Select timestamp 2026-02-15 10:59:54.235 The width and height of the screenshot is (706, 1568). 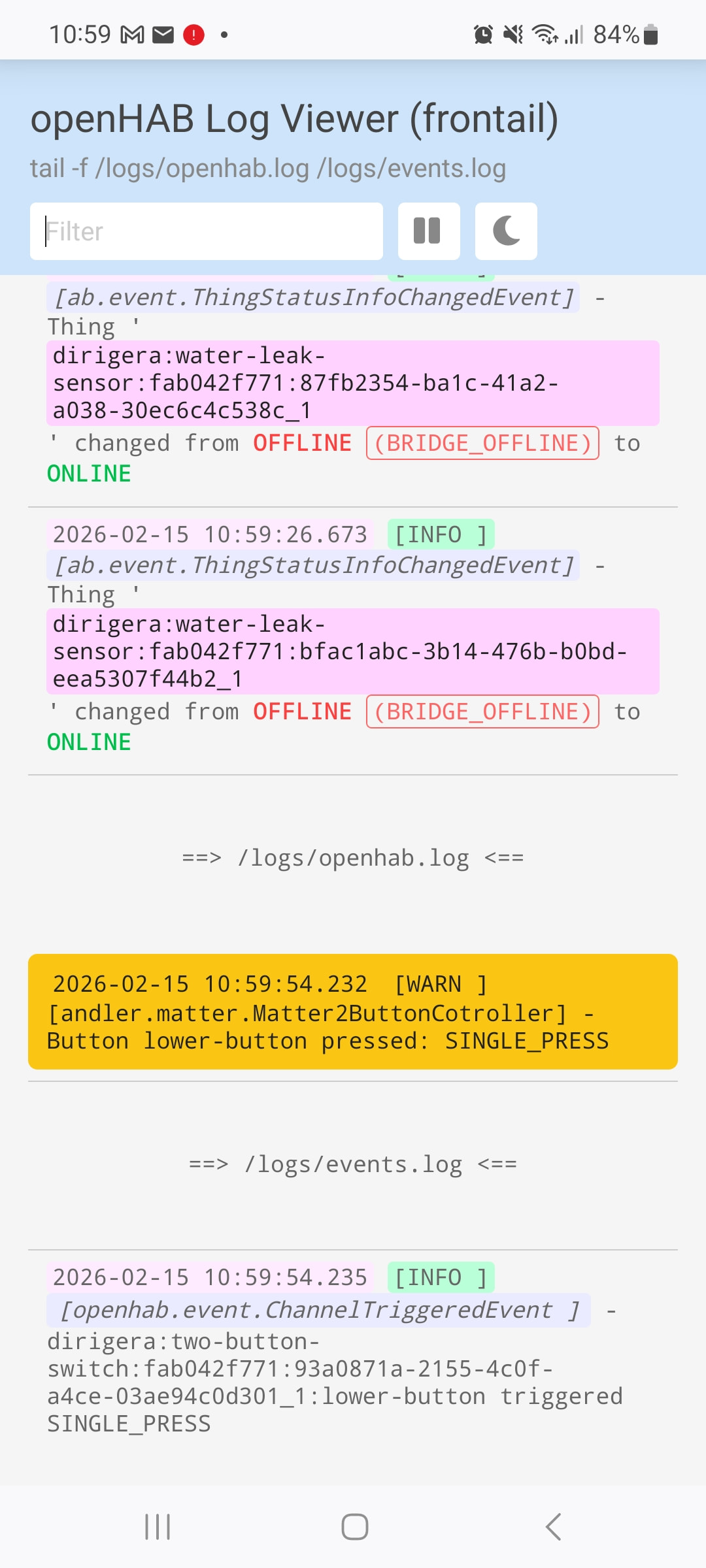(210, 1277)
